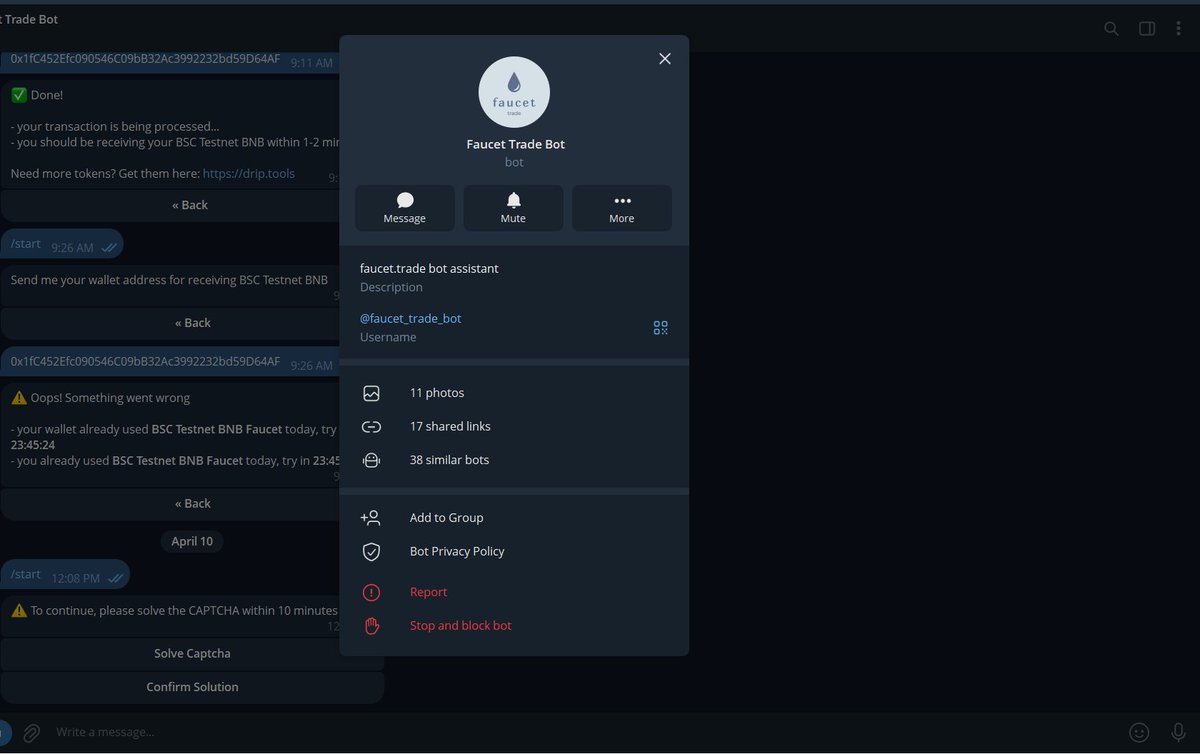
Task: Click the red report warning icon
Action: point(371,592)
